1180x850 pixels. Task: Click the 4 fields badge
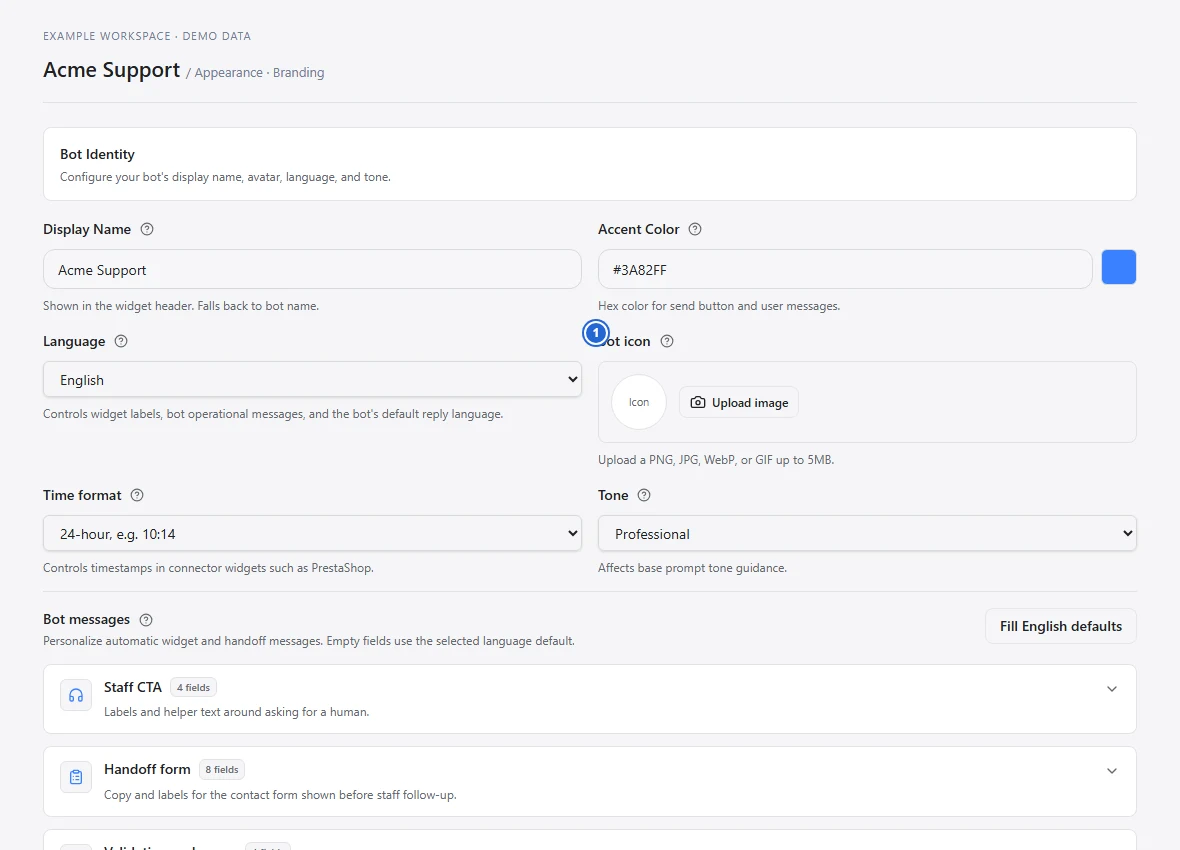point(193,687)
